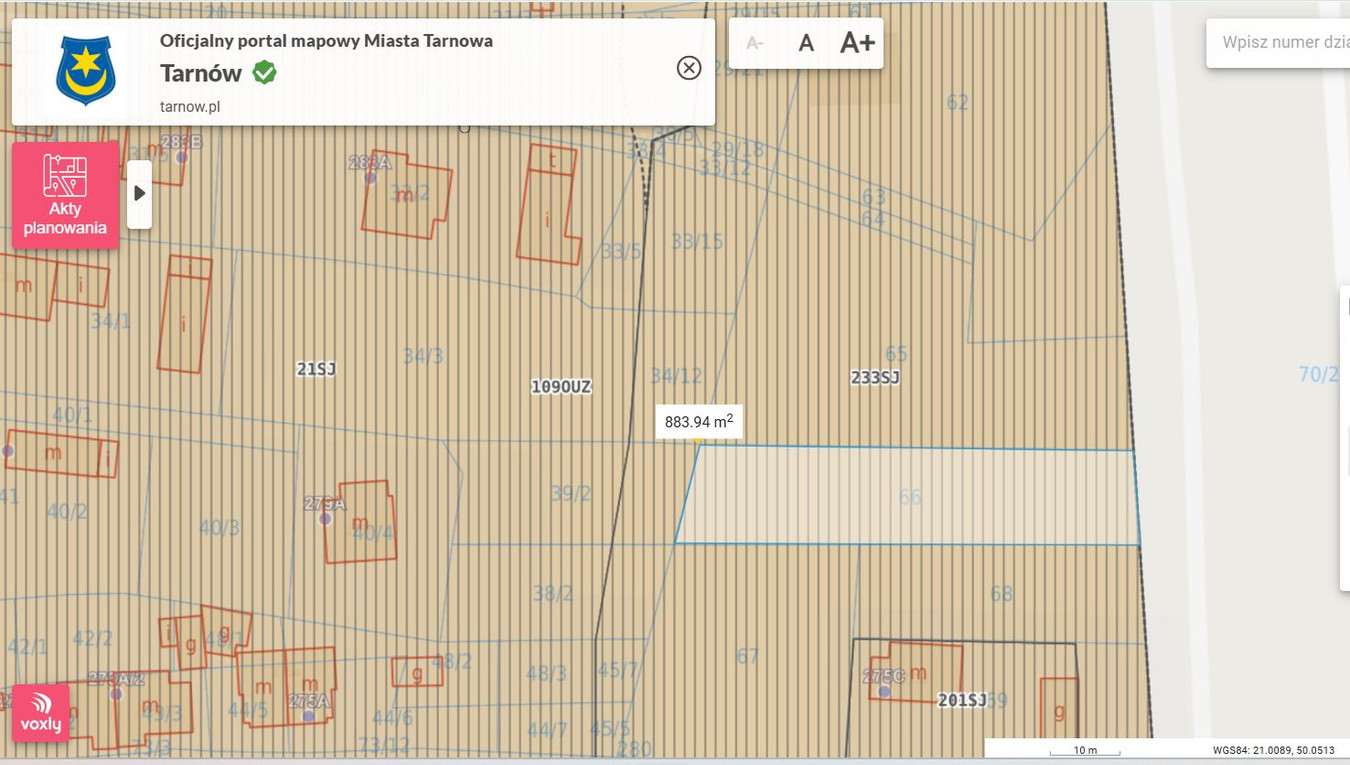Click address point 282A

[x=370, y=177]
